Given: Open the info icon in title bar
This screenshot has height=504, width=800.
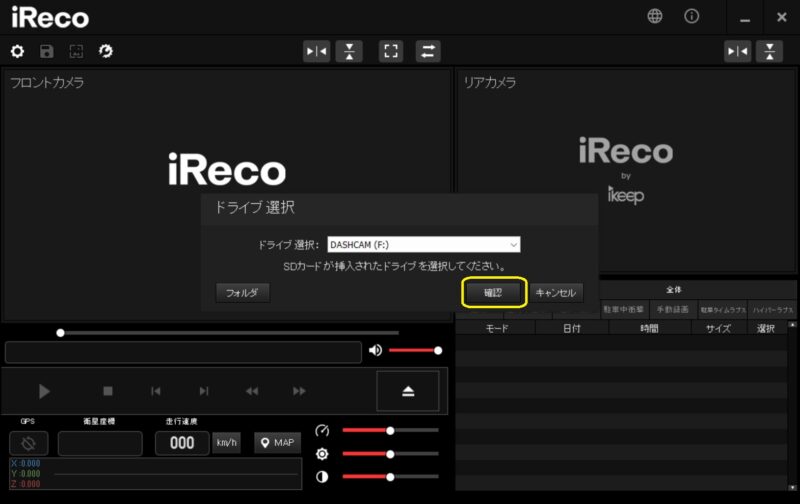Looking at the screenshot, I should (691, 16).
